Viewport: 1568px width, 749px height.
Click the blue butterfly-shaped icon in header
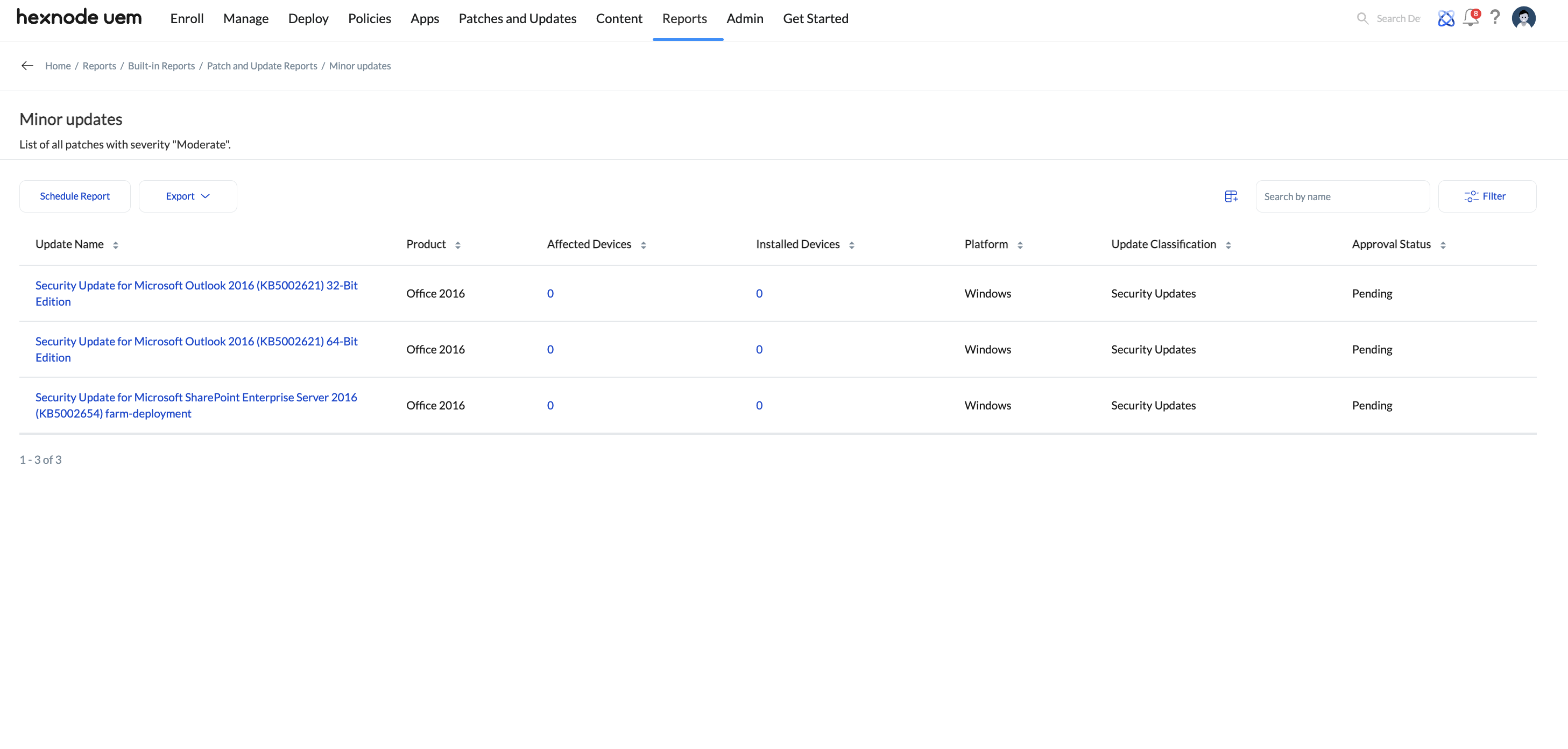1446,18
